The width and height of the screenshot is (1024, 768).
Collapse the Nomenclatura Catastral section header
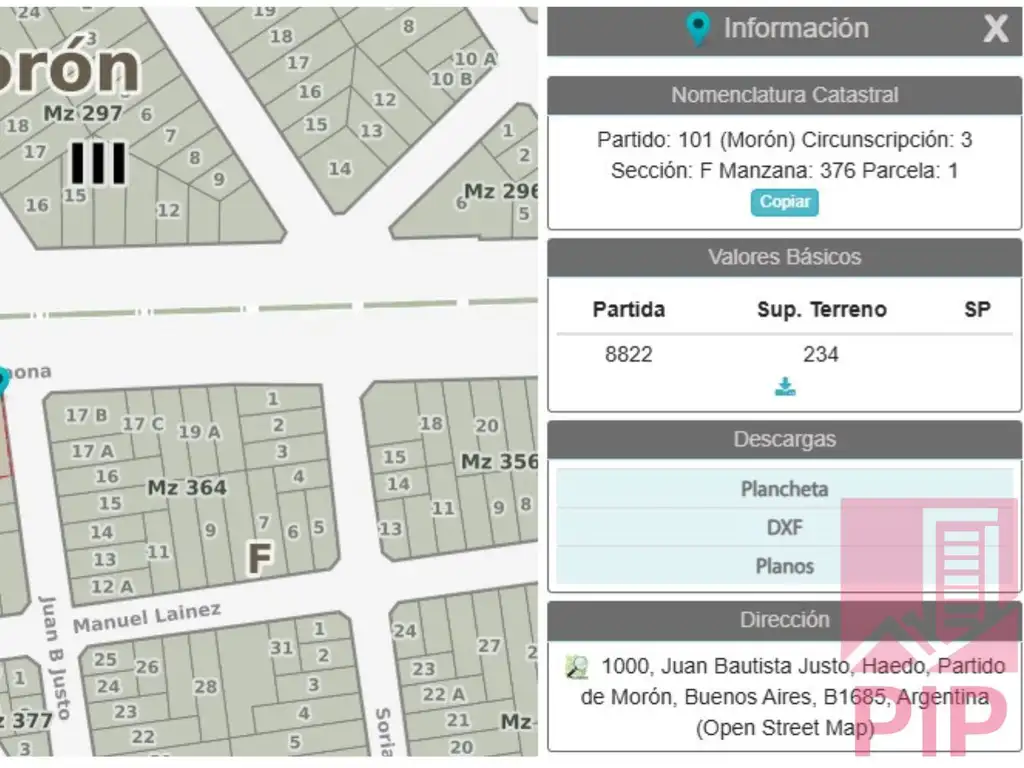click(x=784, y=96)
